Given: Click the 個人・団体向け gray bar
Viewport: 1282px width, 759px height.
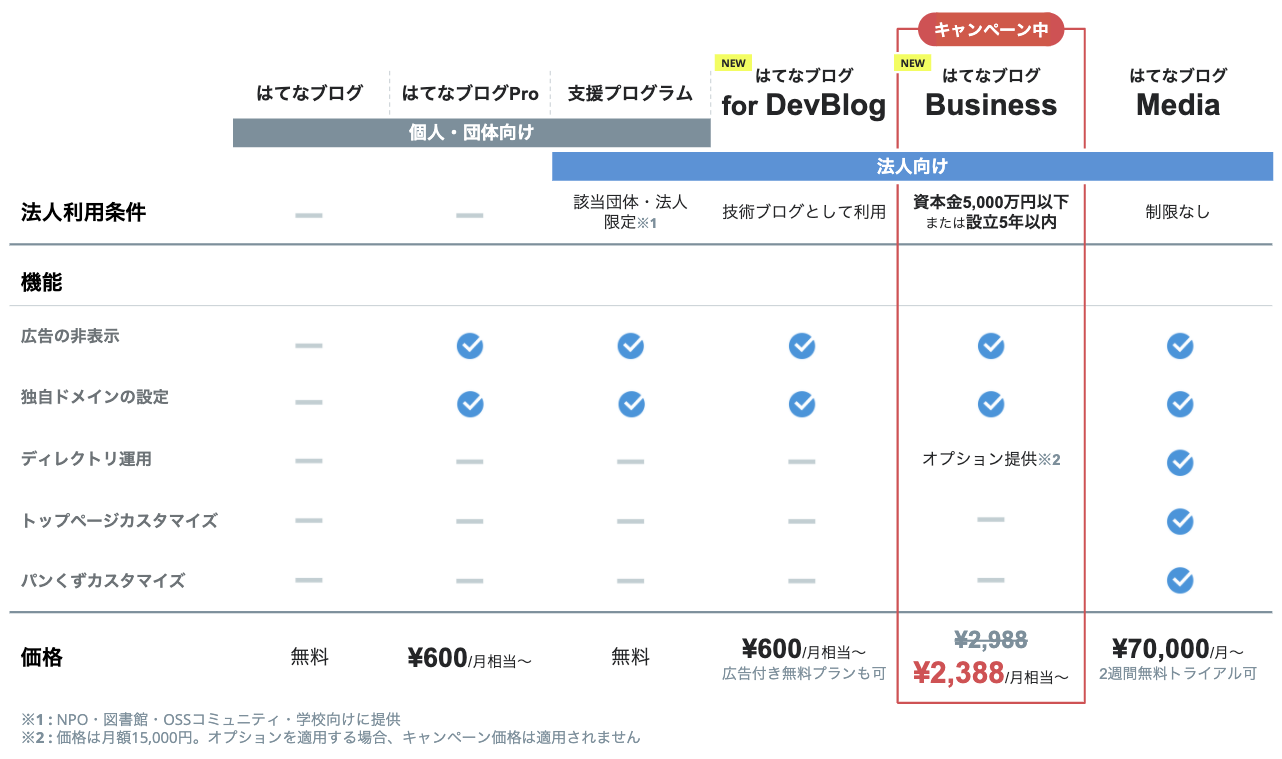Looking at the screenshot, I should click(x=472, y=133).
